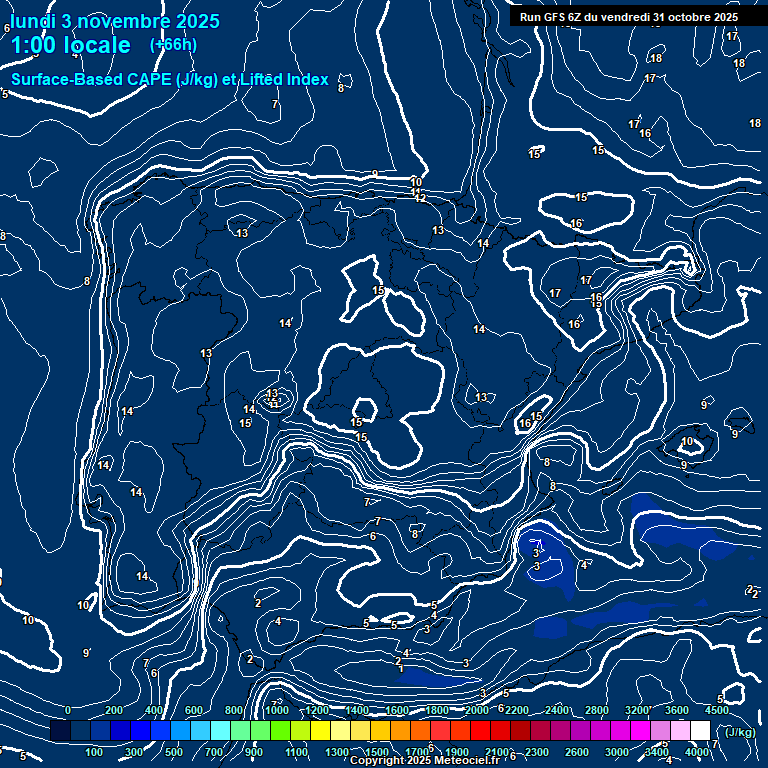Click the '1800' scale label
This screenshot has width=768, height=768.
click(x=437, y=710)
